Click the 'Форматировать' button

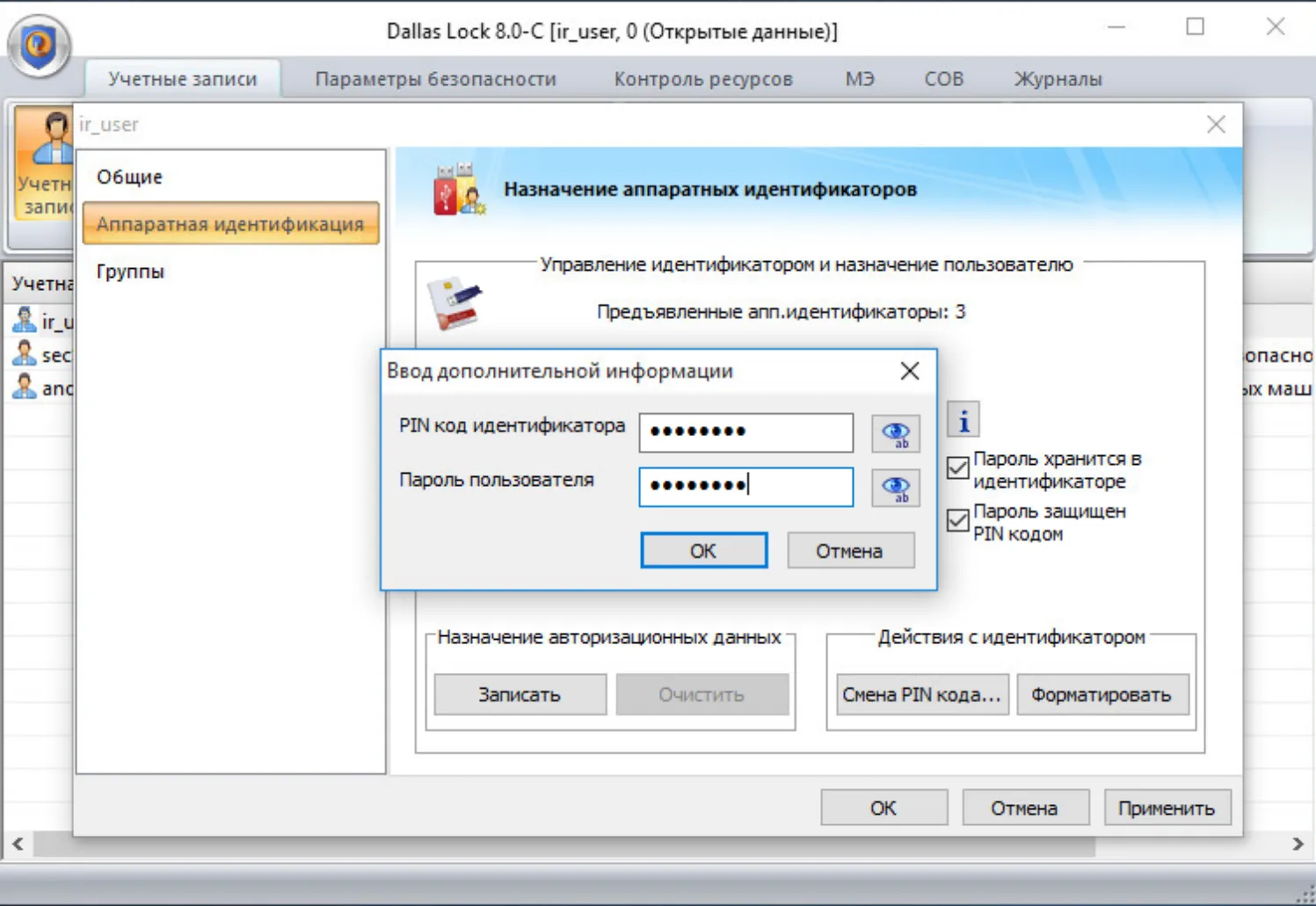click(1102, 694)
